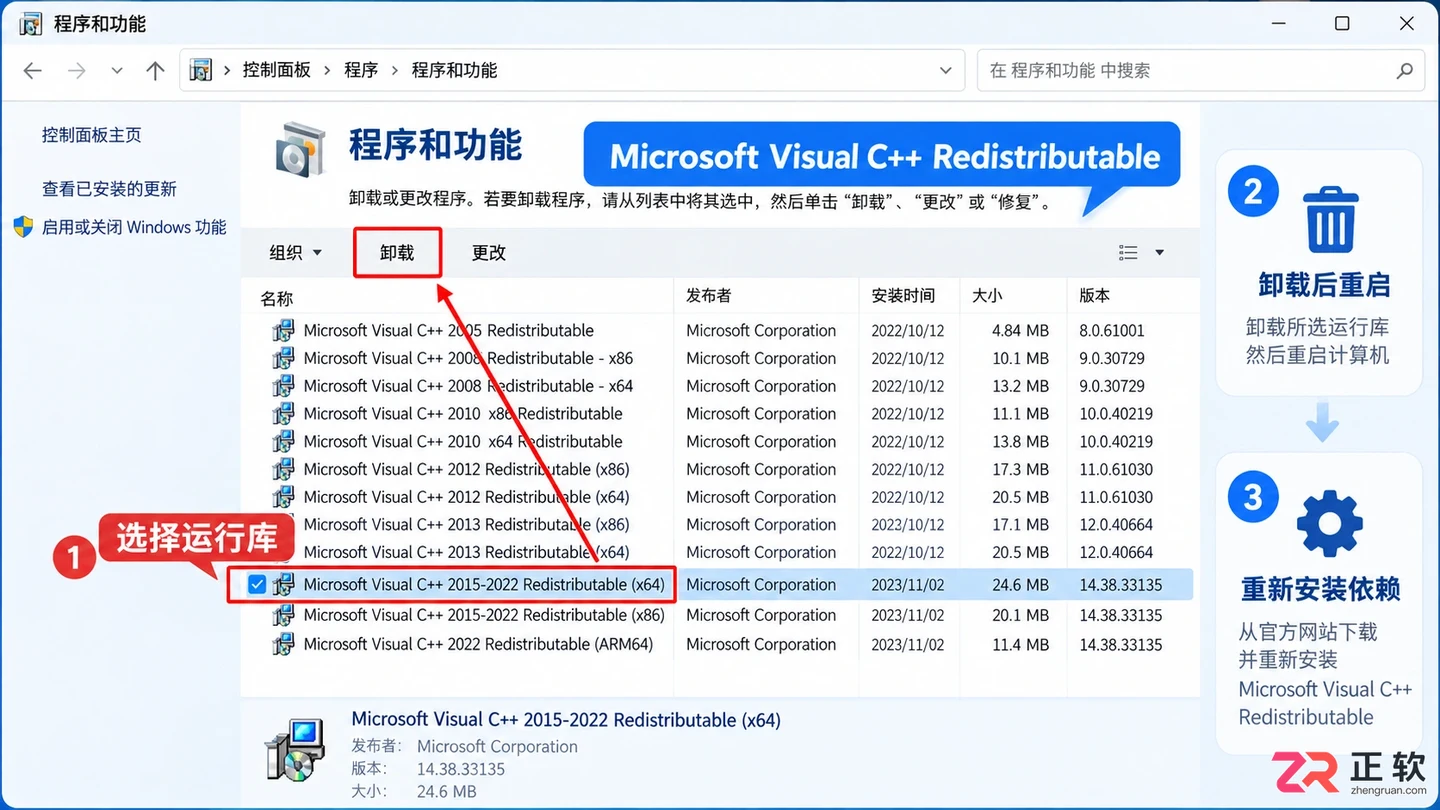
Task: Select Microsoft Visual C++ 2010 x64 Redistributable
Action: (463, 441)
